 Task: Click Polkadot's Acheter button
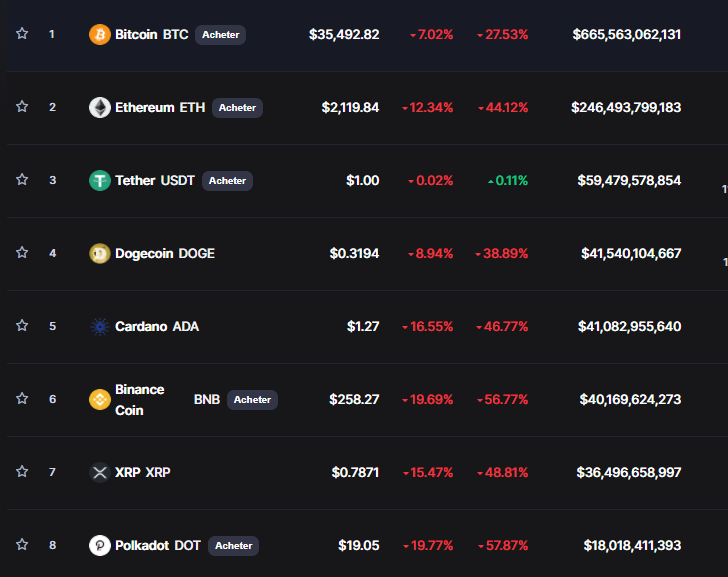pos(234,545)
